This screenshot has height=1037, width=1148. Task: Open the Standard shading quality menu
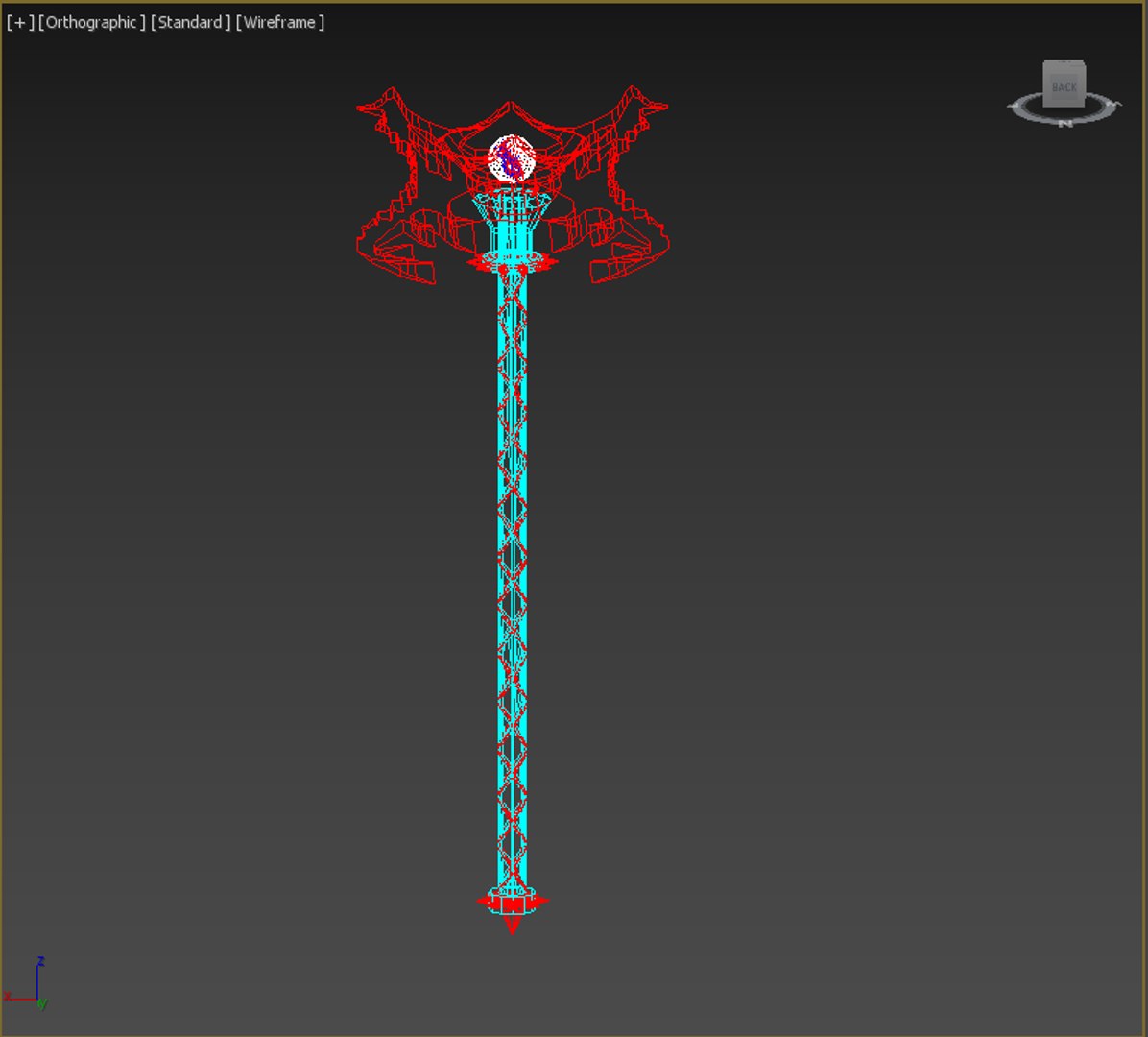(190, 23)
